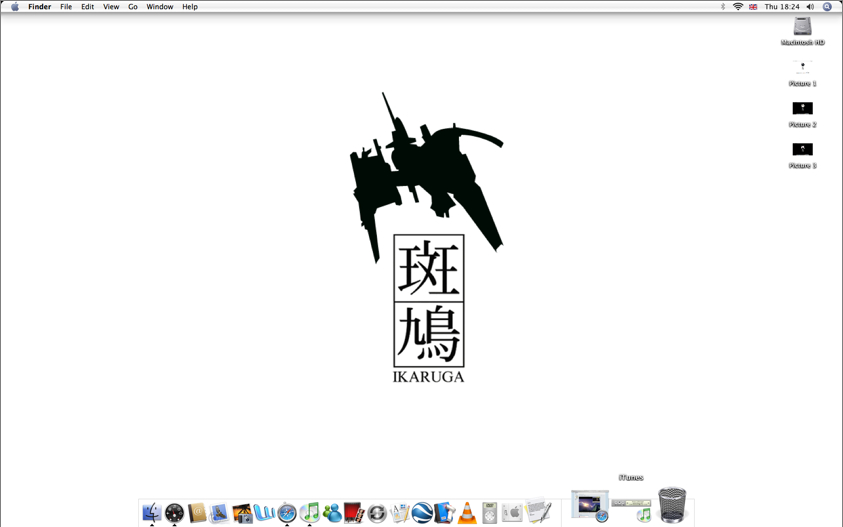Open iTunes app icon in Dock

pyautogui.click(x=310, y=512)
